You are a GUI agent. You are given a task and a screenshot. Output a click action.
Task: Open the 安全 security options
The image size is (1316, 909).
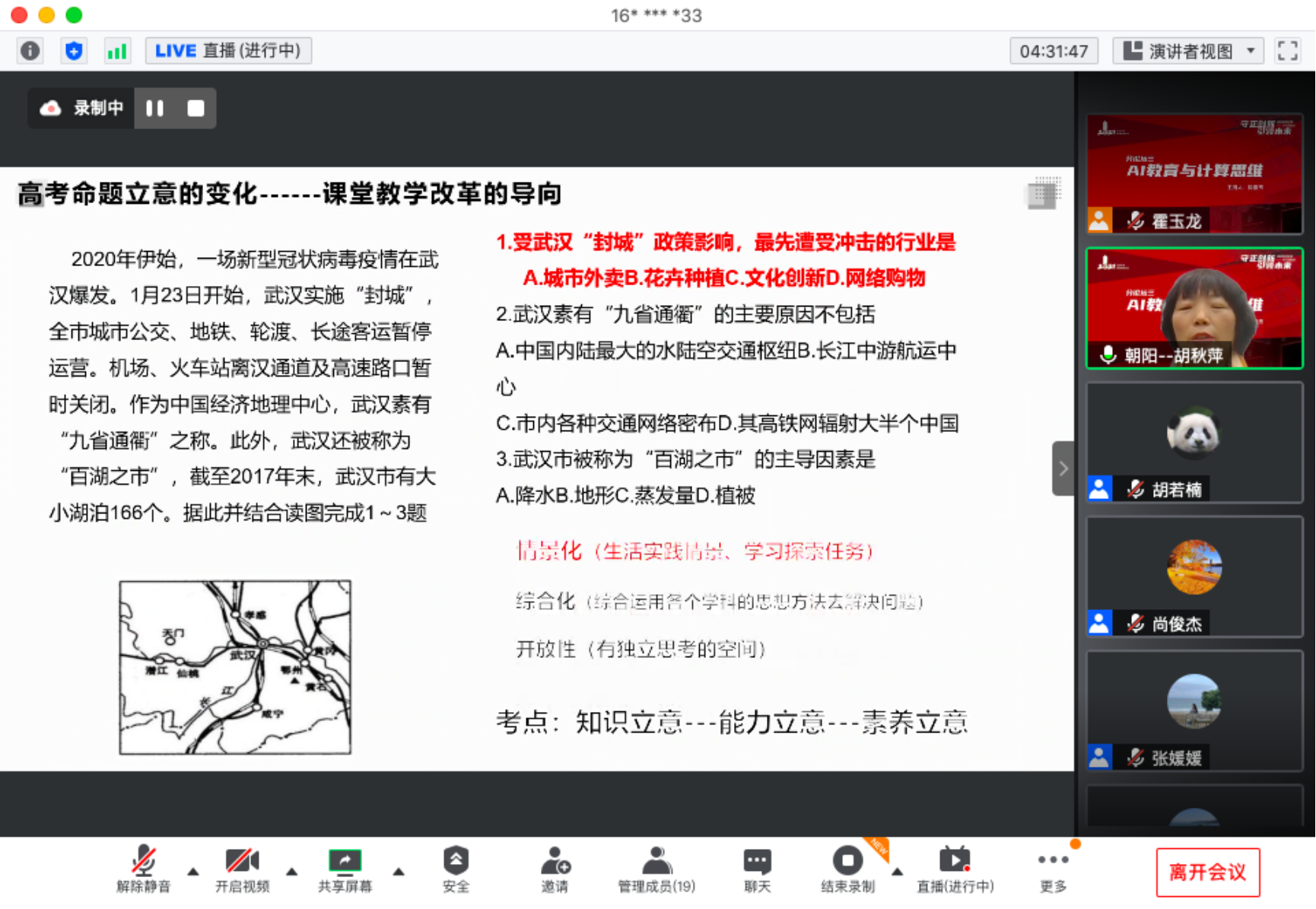coord(456,869)
